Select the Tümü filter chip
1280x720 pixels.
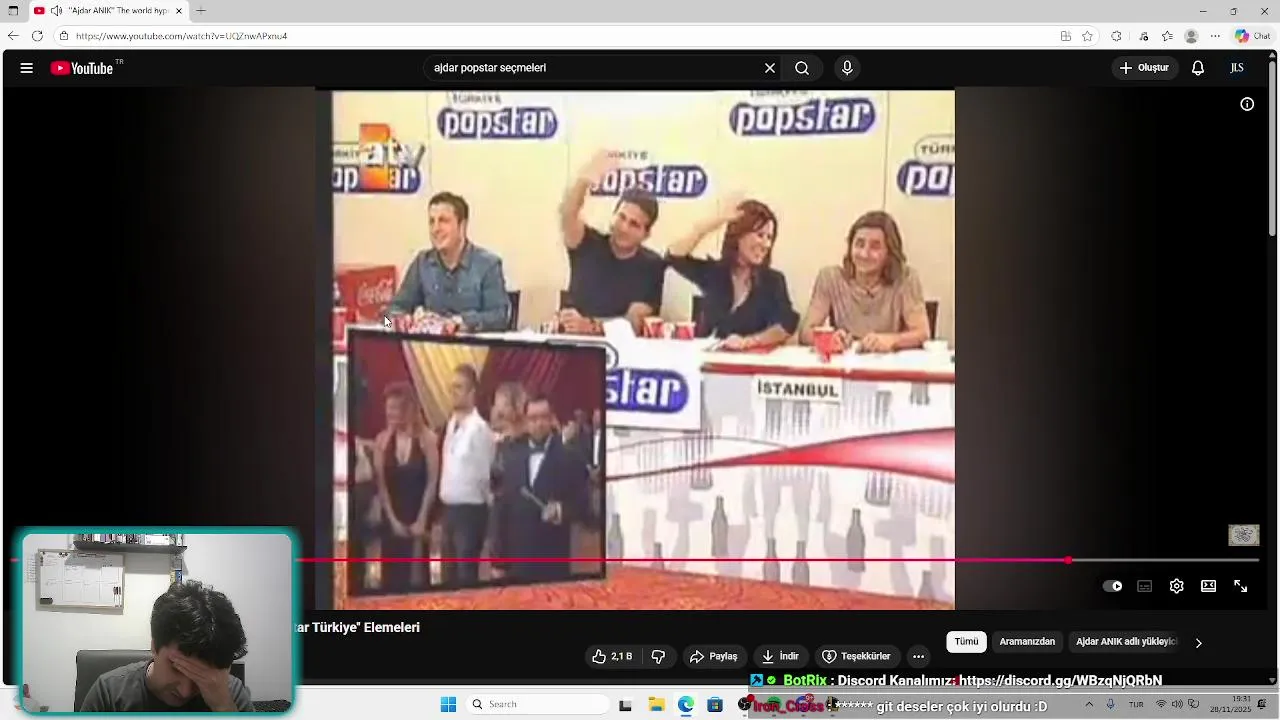point(966,642)
